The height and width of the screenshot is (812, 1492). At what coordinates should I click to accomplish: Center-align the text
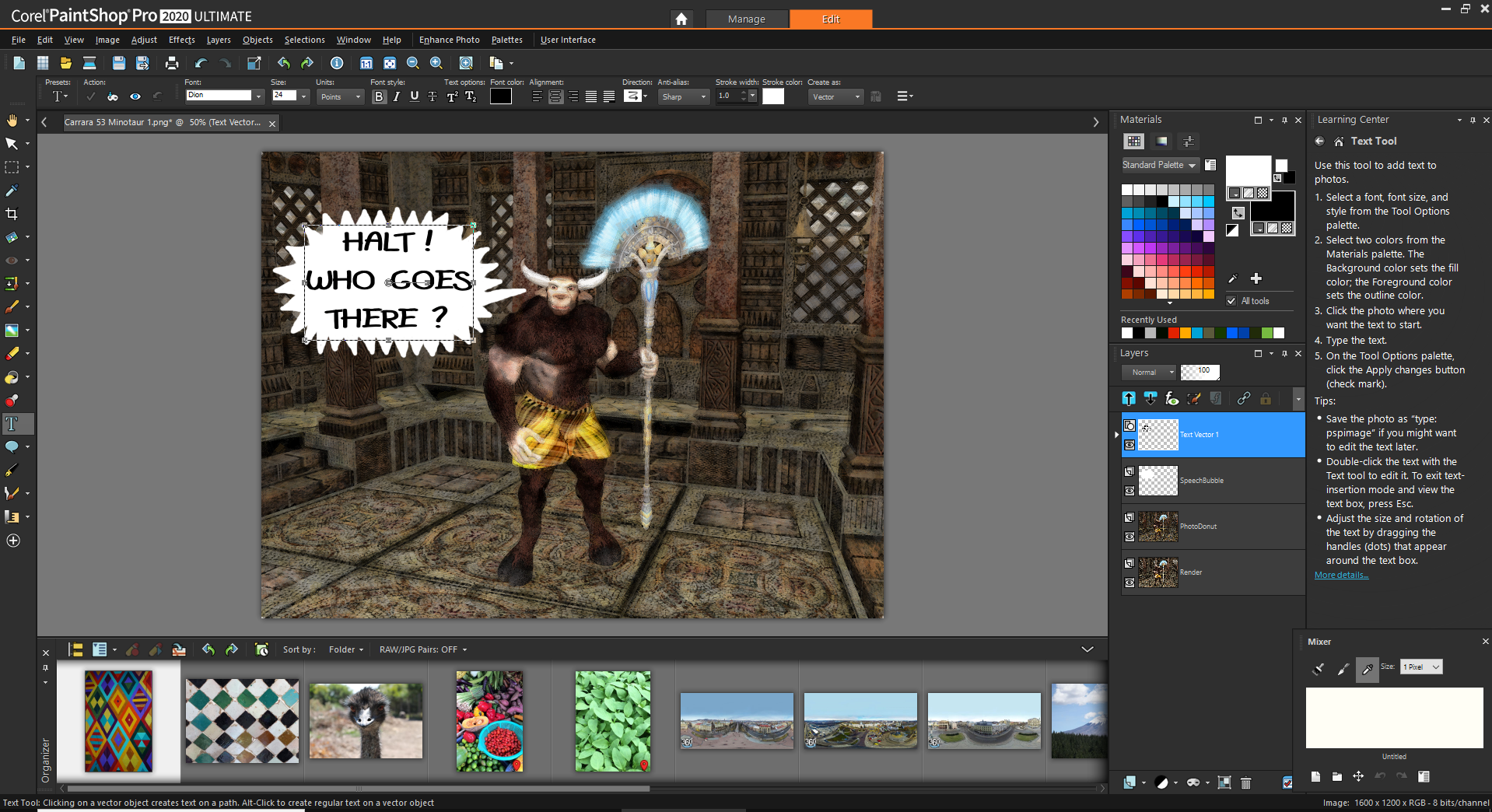click(555, 96)
